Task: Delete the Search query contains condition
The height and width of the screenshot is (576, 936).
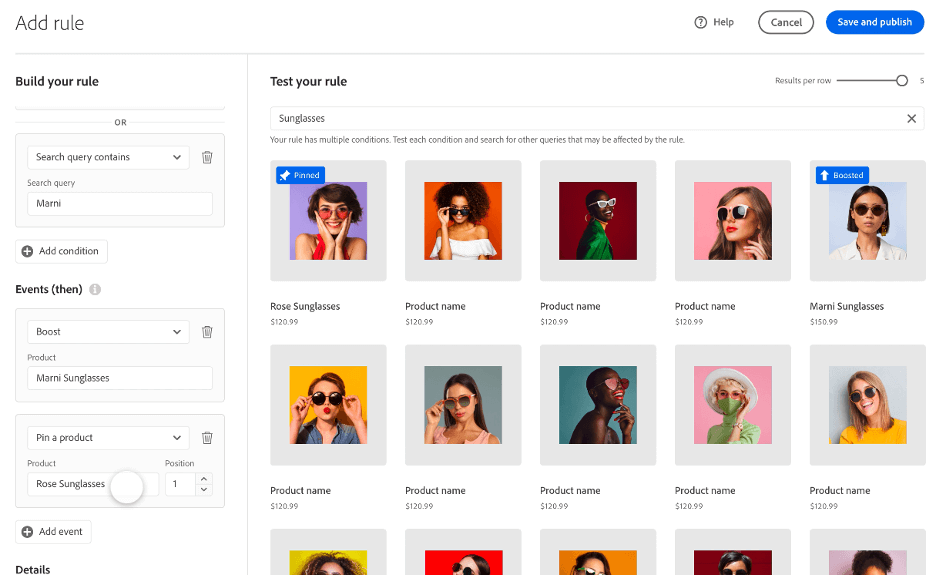Action: [x=207, y=157]
